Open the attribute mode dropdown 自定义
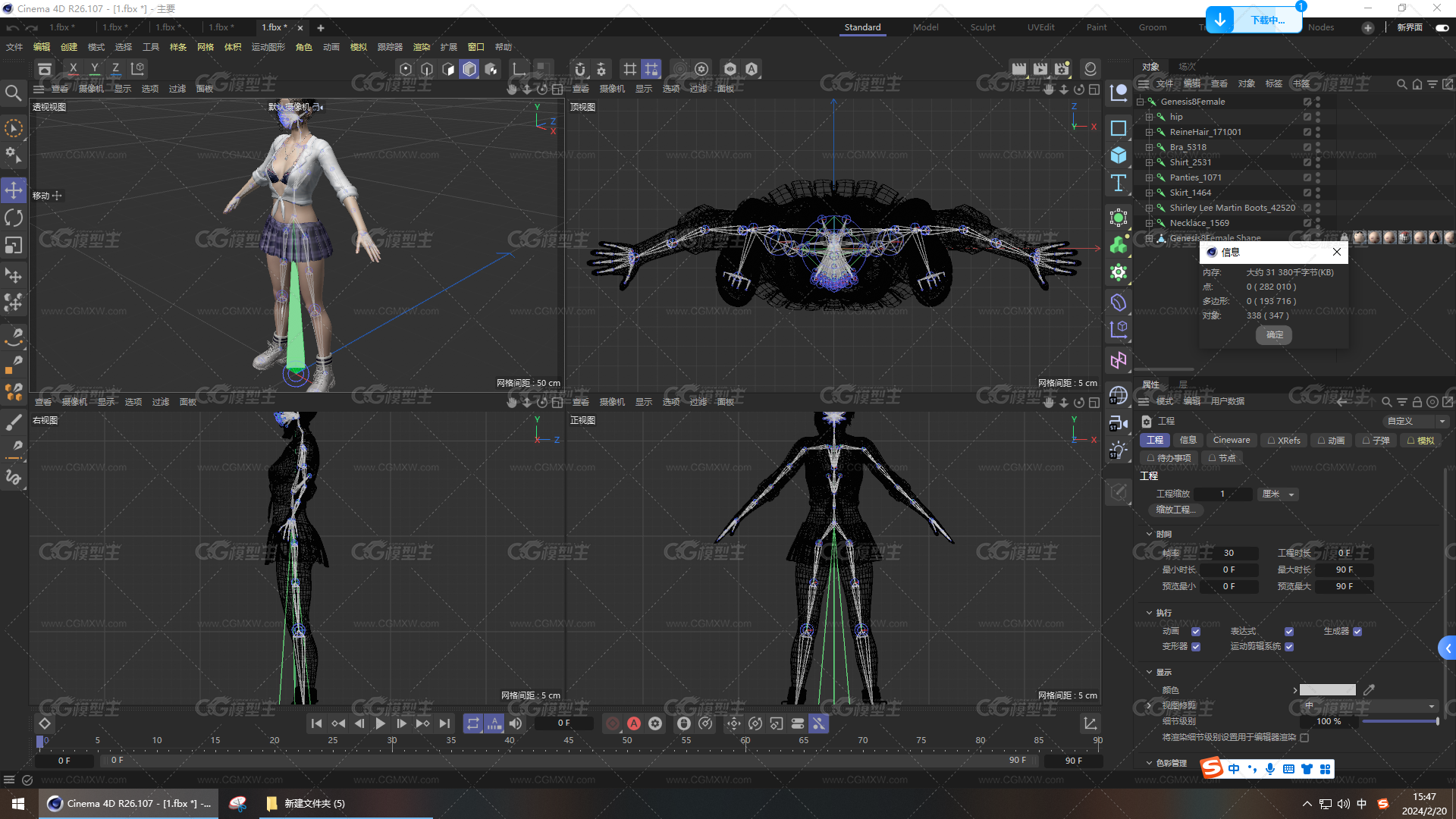 tap(1416, 421)
